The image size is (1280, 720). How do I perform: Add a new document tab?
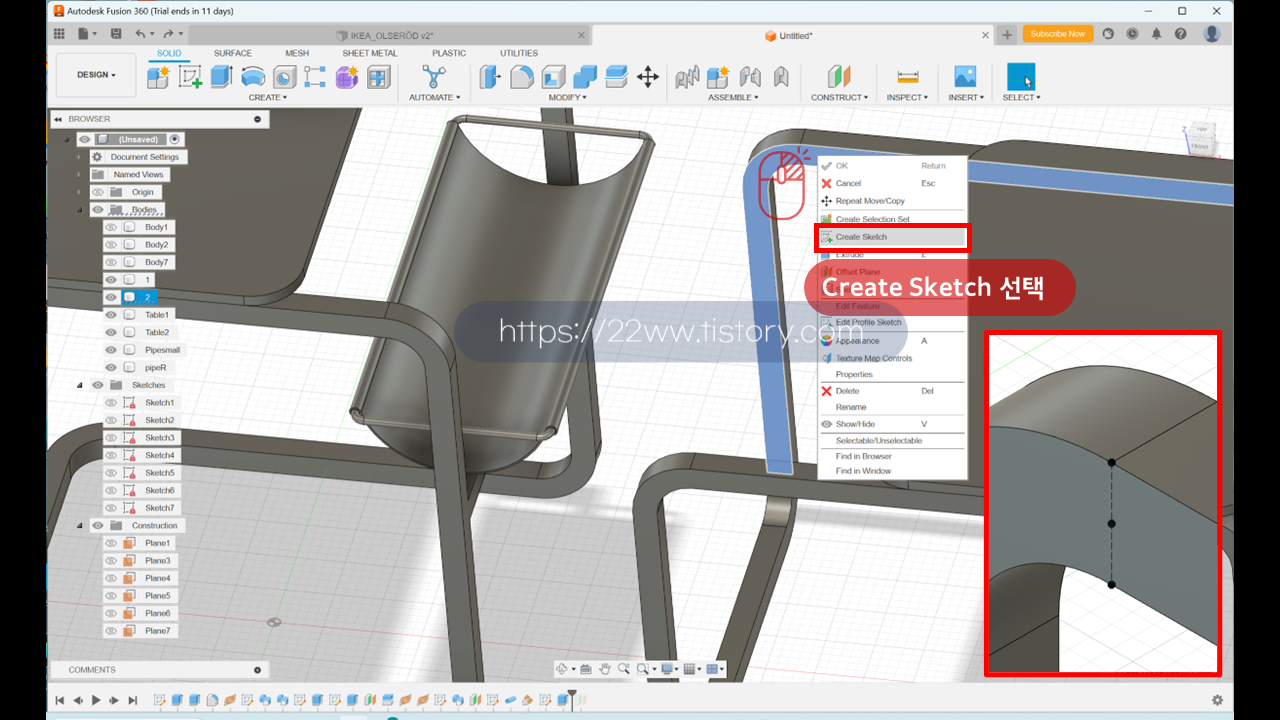tap(1007, 35)
